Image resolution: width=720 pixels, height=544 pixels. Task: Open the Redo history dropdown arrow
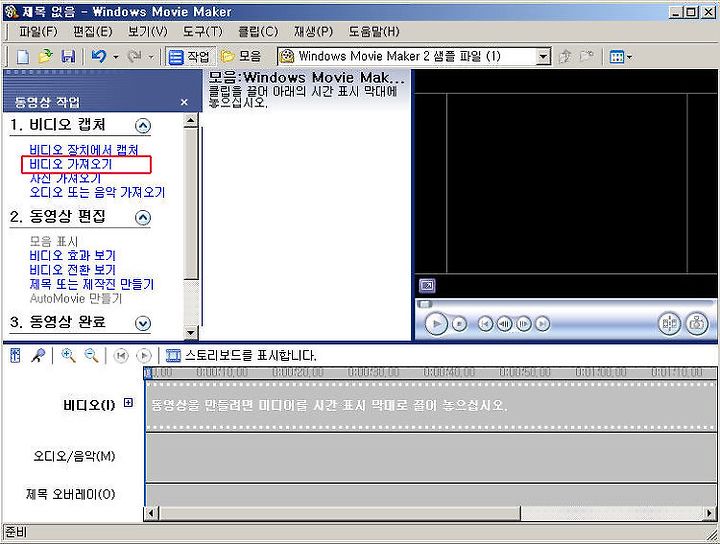pyautogui.click(x=151, y=57)
